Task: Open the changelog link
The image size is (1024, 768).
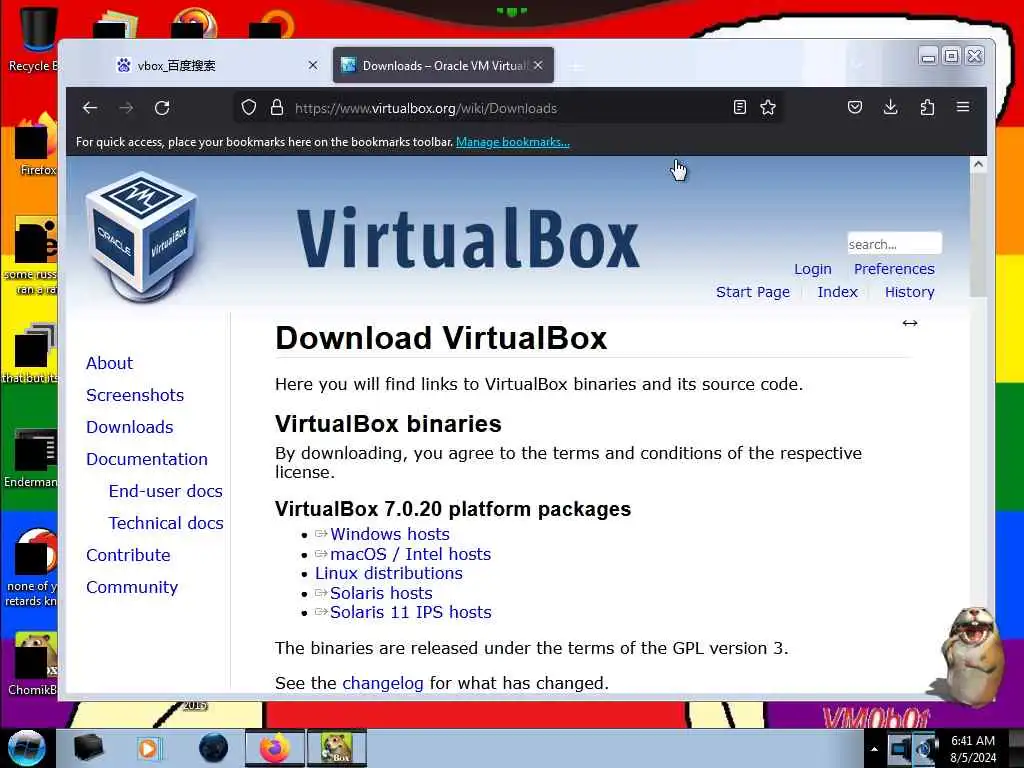Action: click(383, 683)
